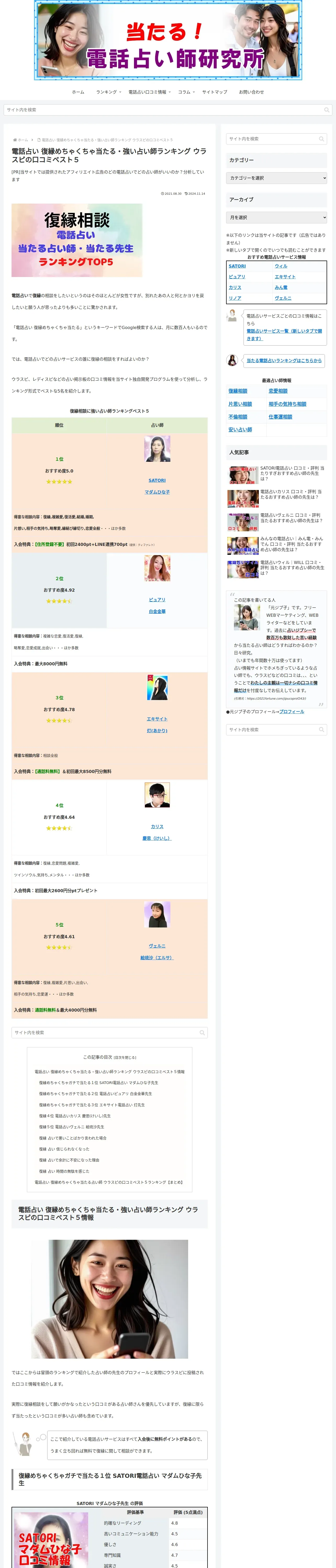Click sidebar bottom search magnifier icon
Viewport: 336px width, 1568px height.
tap(321, 730)
